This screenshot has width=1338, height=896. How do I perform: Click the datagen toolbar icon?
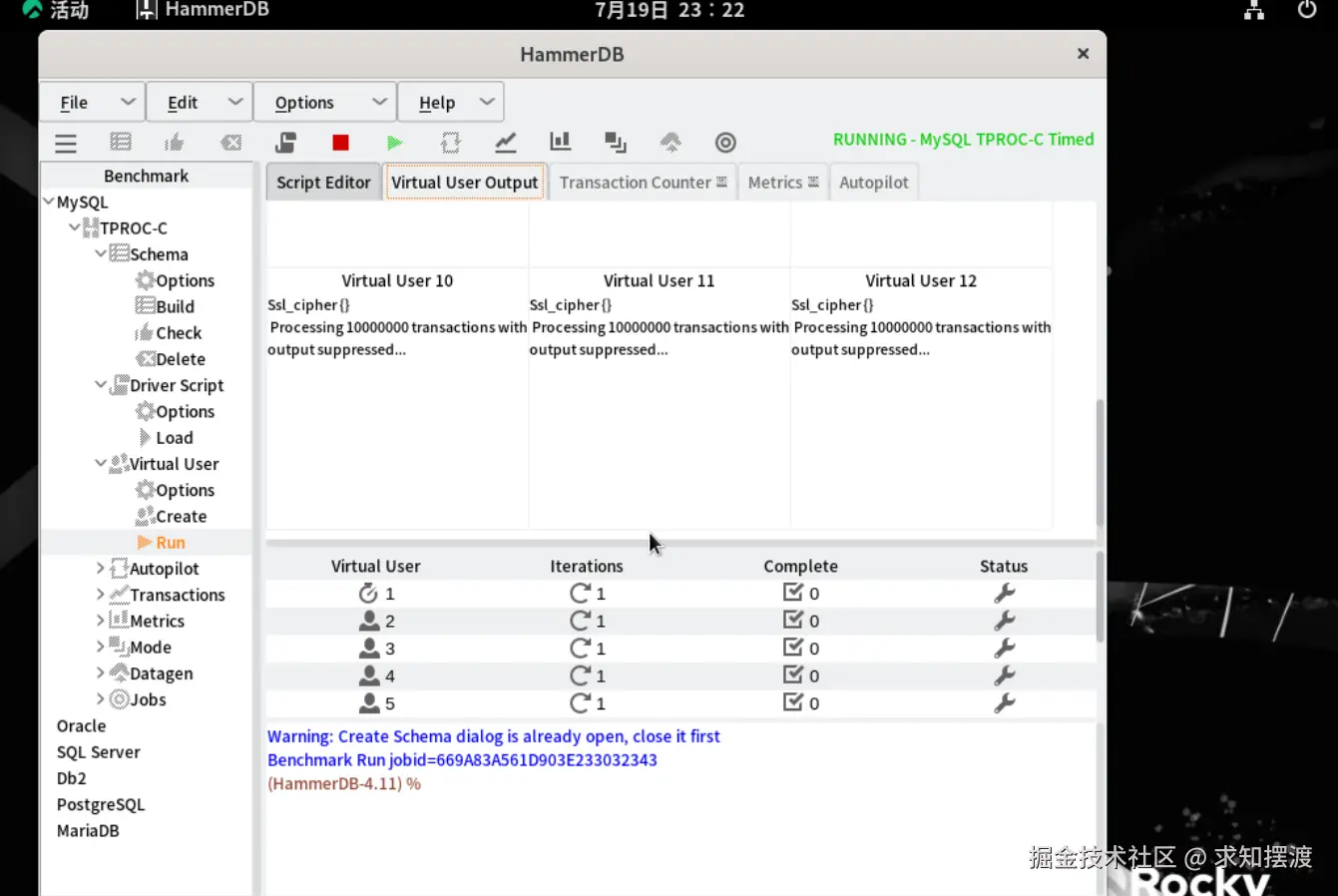[x=670, y=142]
